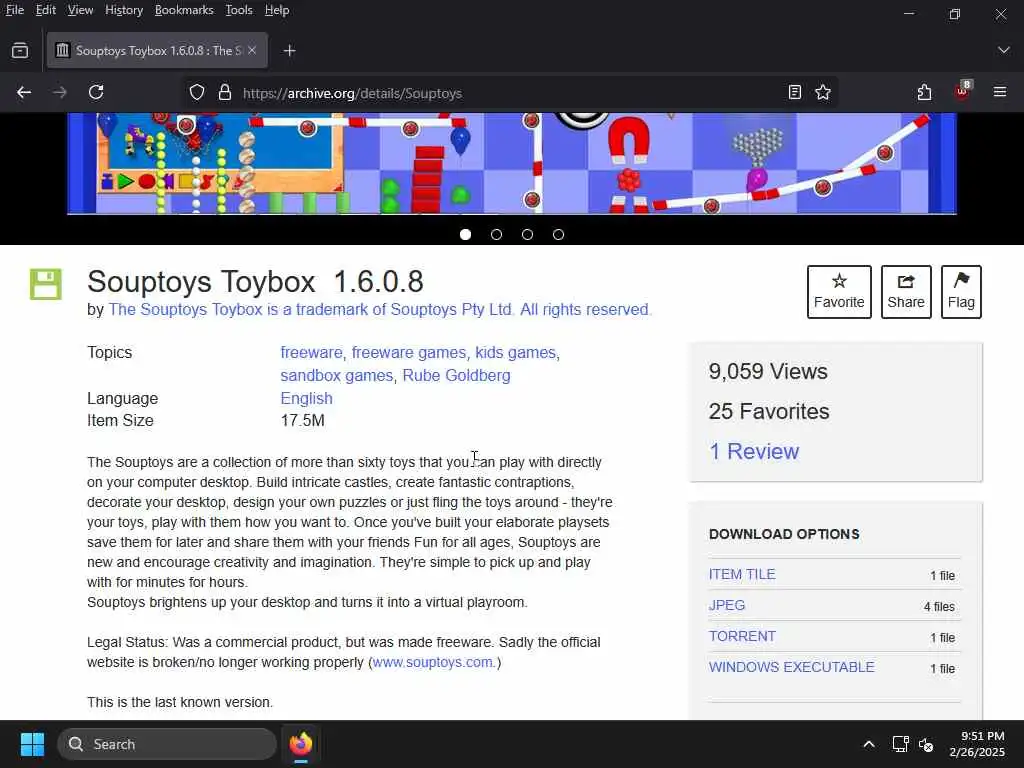Download the WINDOWS EXECUTABLE option
Image resolution: width=1024 pixels, height=768 pixels.
(x=792, y=667)
